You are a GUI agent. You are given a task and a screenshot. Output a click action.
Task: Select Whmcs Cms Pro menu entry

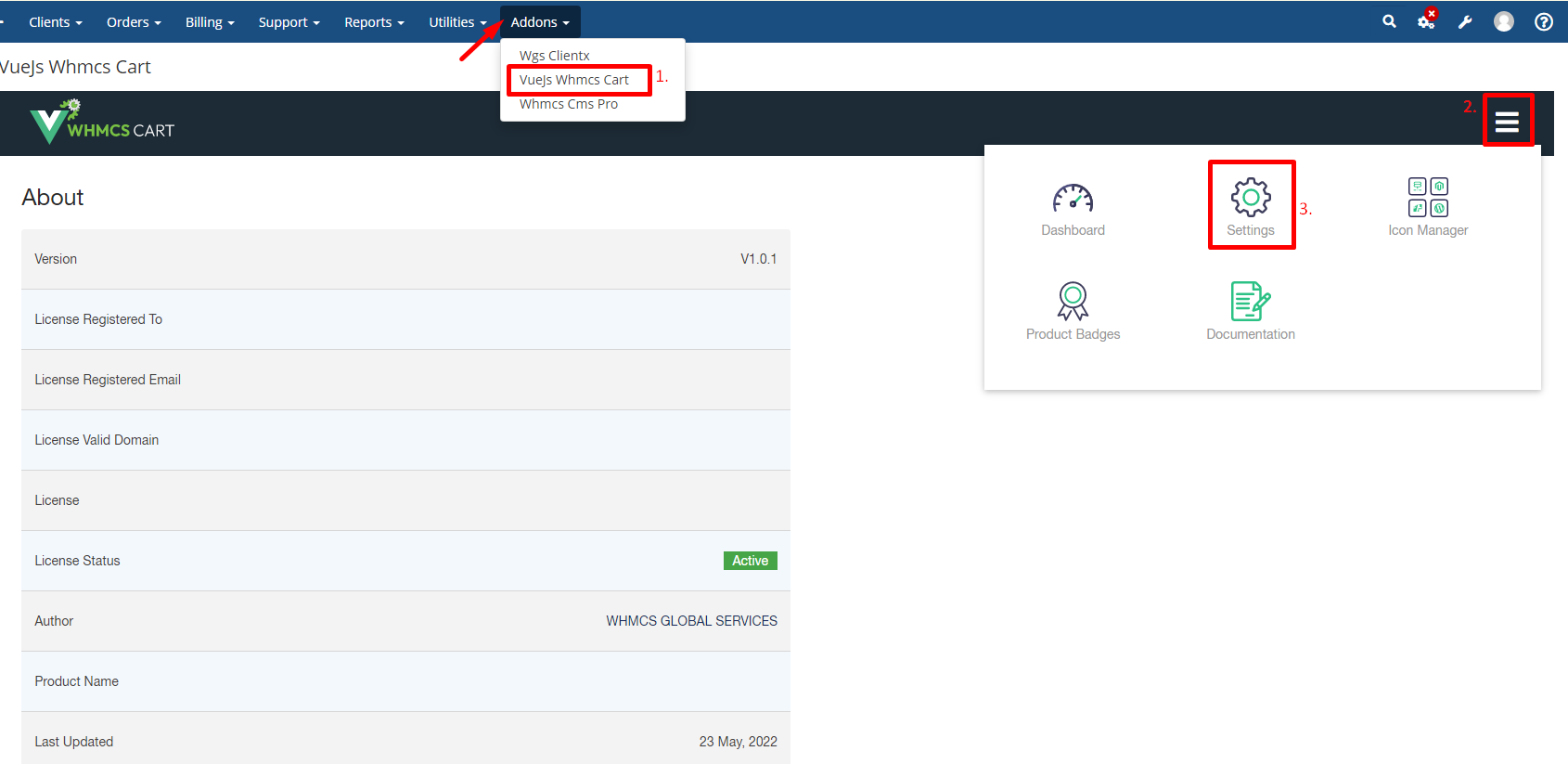click(x=569, y=104)
